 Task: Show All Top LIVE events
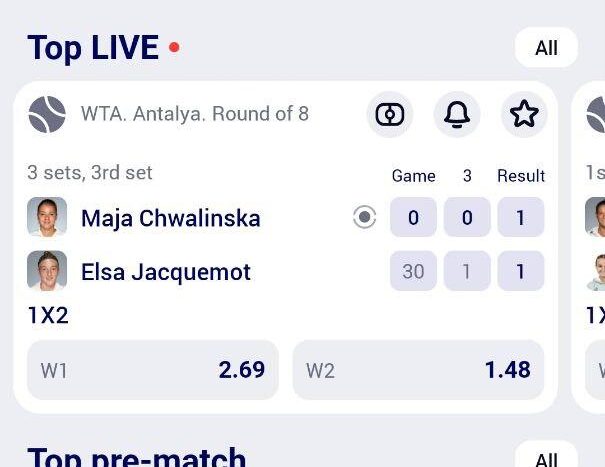click(x=546, y=47)
